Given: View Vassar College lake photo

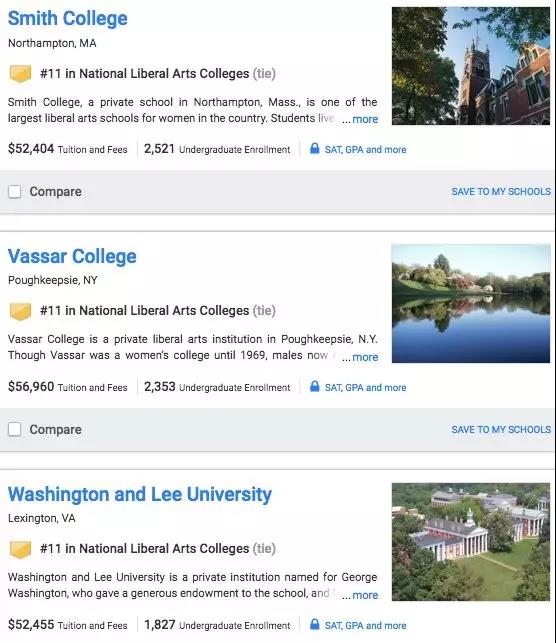Looking at the screenshot, I should pyautogui.click(x=471, y=303).
